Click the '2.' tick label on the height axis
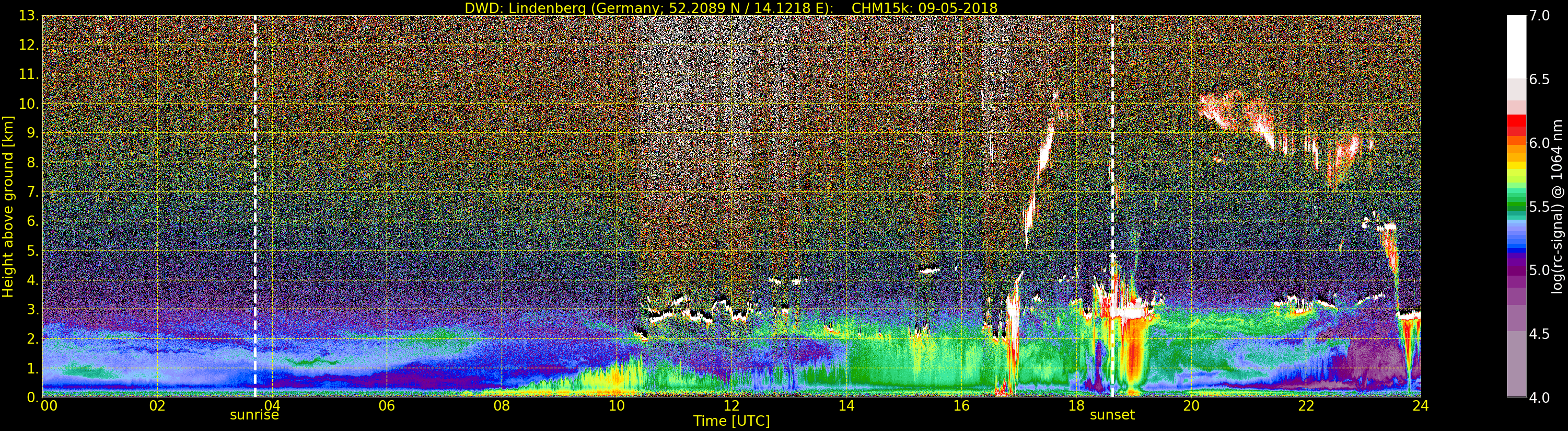The height and width of the screenshot is (431, 1568). (x=32, y=338)
